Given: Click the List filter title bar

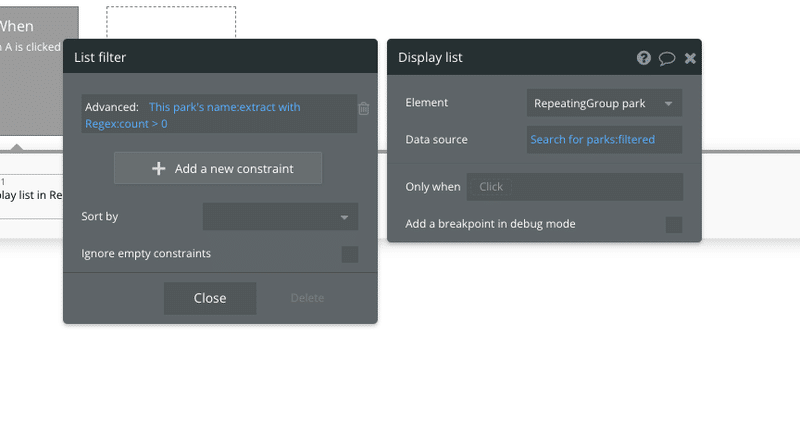Looking at the screenshot, I should coord(220,58).
